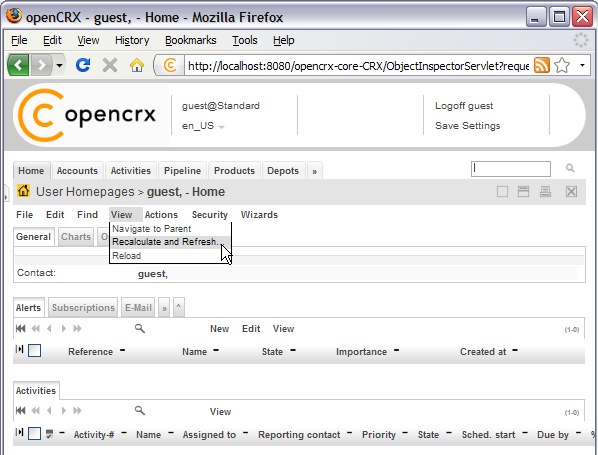This screenshot has height=455, width=598.
Task: Switch to the Depots tab
Action: click(283, 170)
